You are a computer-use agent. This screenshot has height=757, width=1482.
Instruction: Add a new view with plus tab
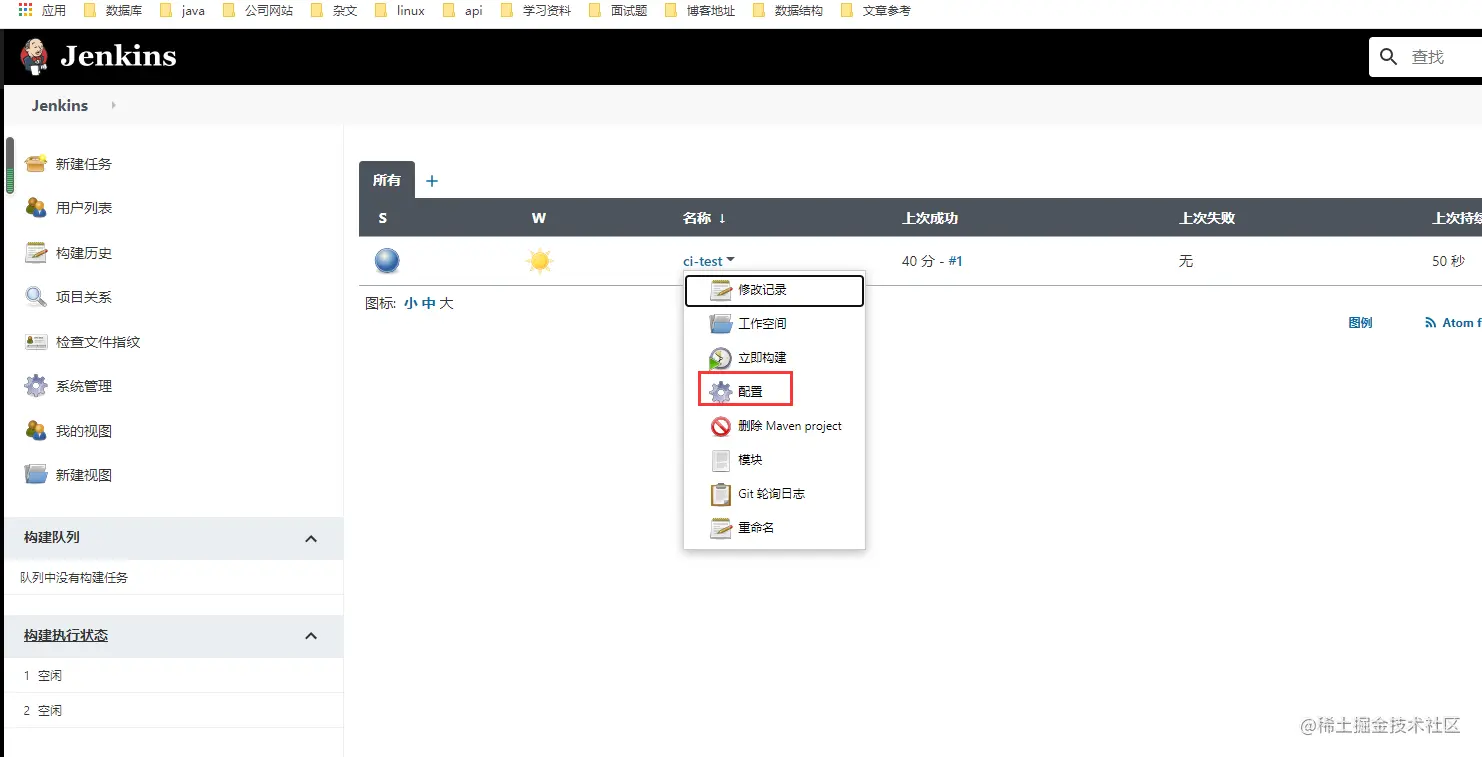432,181
